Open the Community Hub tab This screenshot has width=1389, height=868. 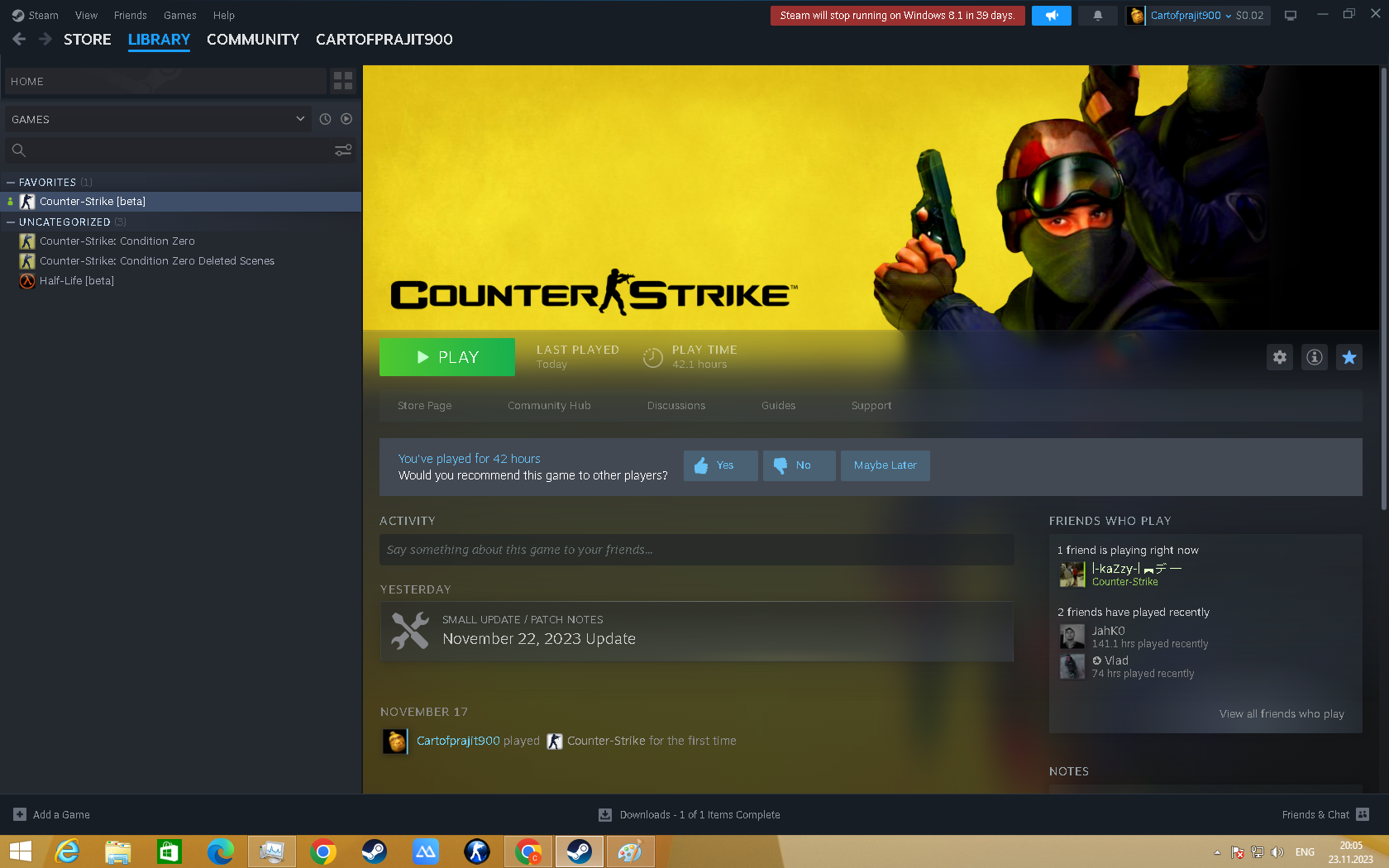point(549,405)
